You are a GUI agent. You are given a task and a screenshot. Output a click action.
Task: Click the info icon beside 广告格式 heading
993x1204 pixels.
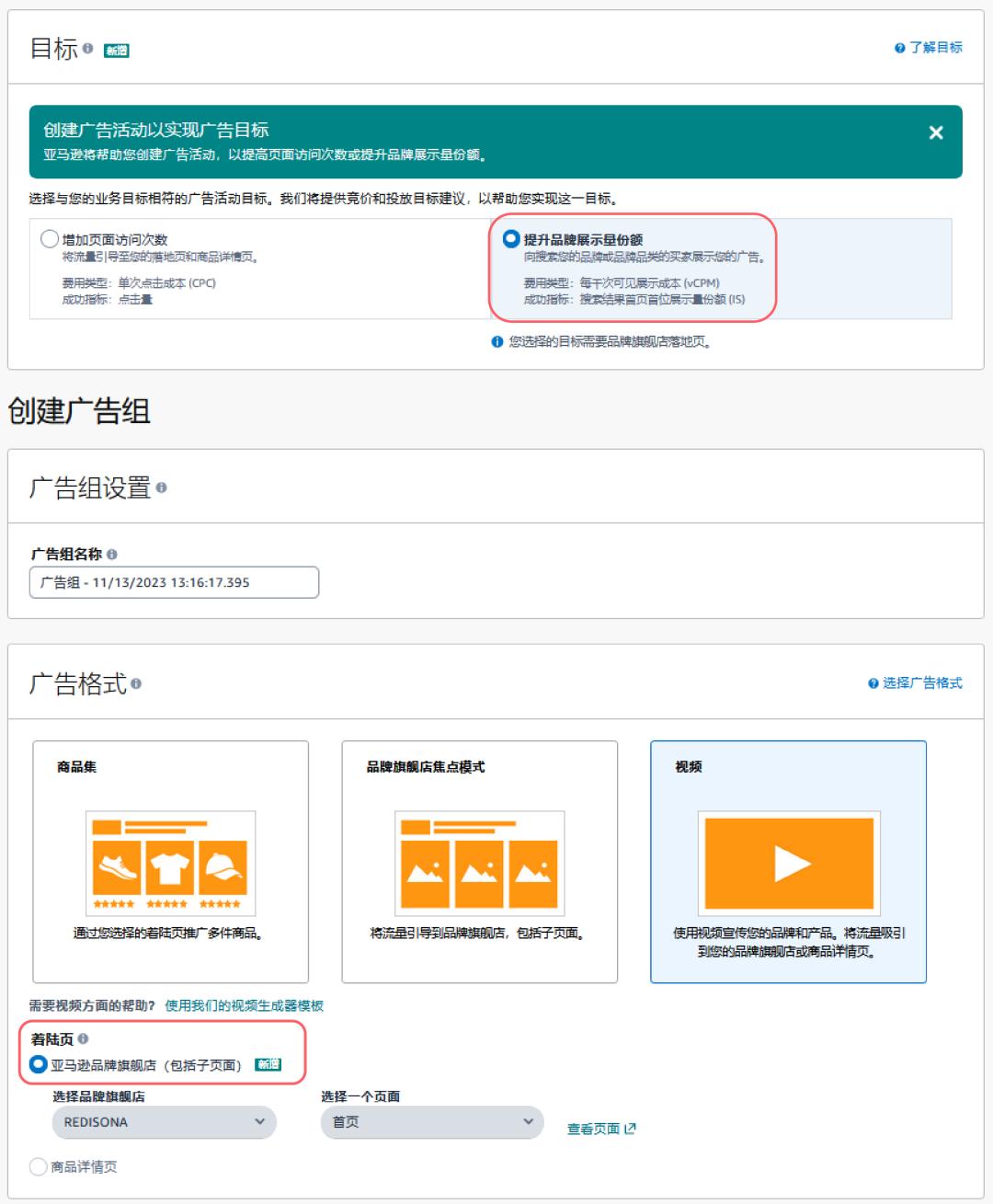[x=136, y=684]
